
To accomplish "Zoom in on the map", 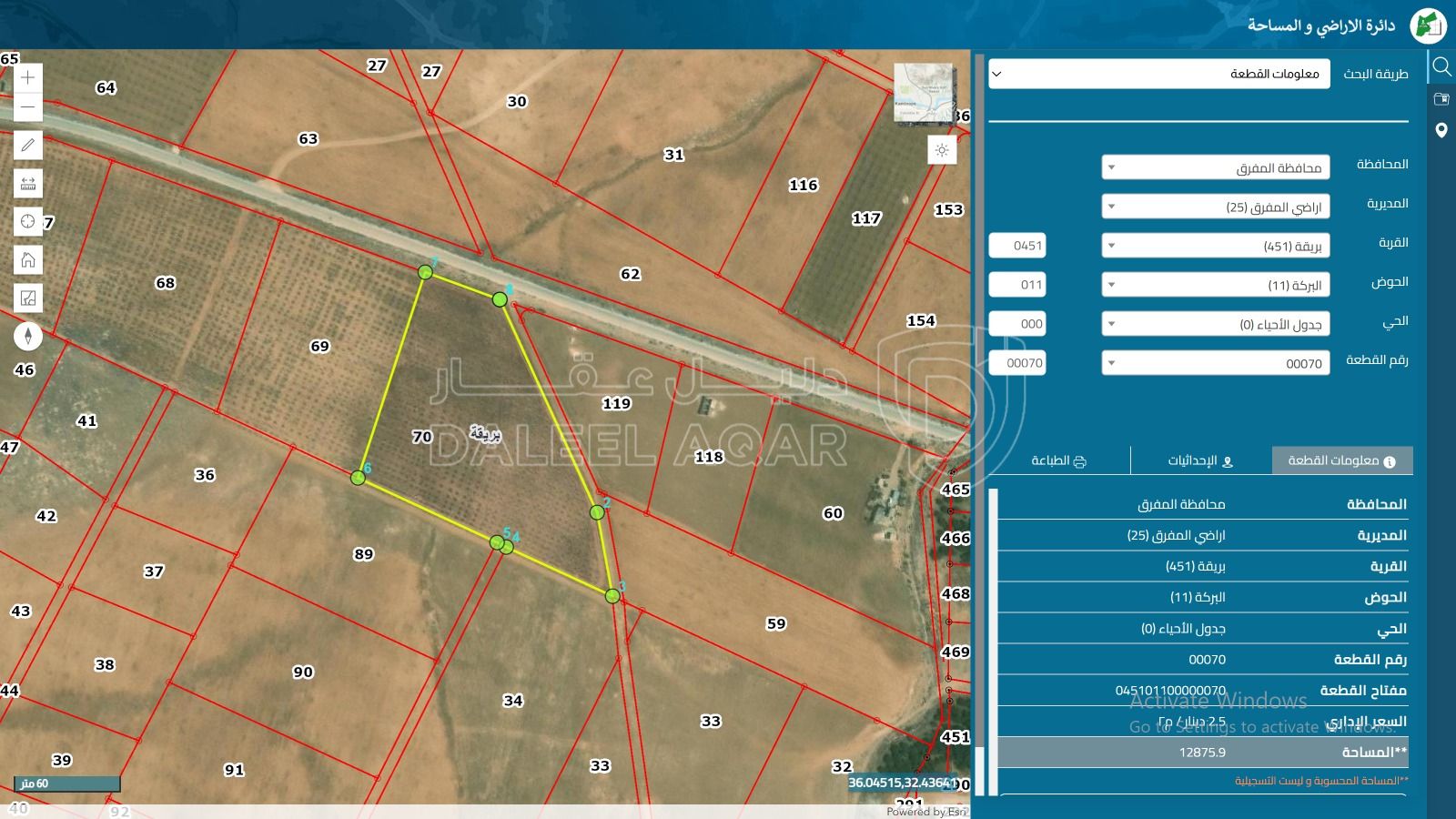I will coord(28,77).
